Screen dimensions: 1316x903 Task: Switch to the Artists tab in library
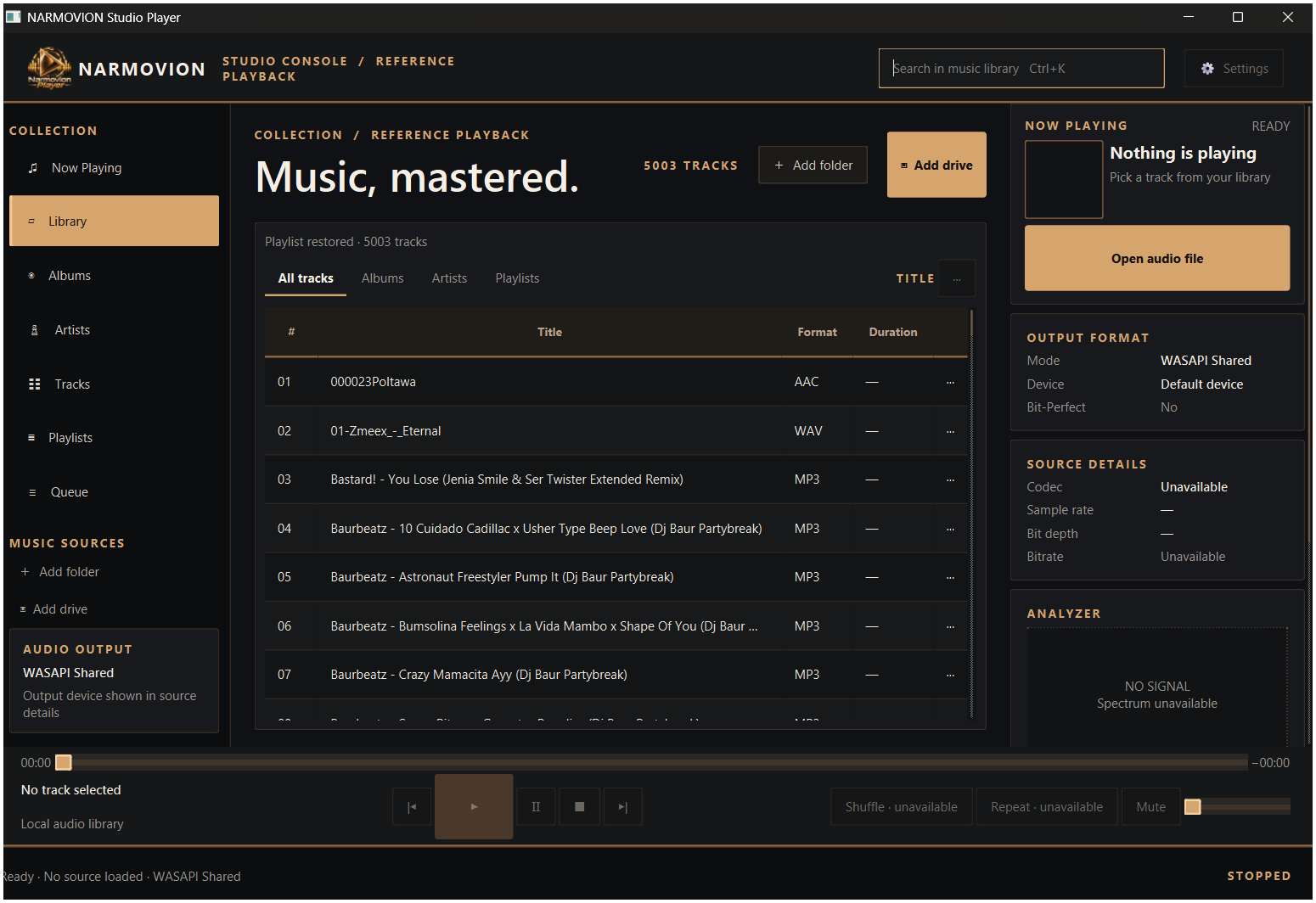pos(449,278)
